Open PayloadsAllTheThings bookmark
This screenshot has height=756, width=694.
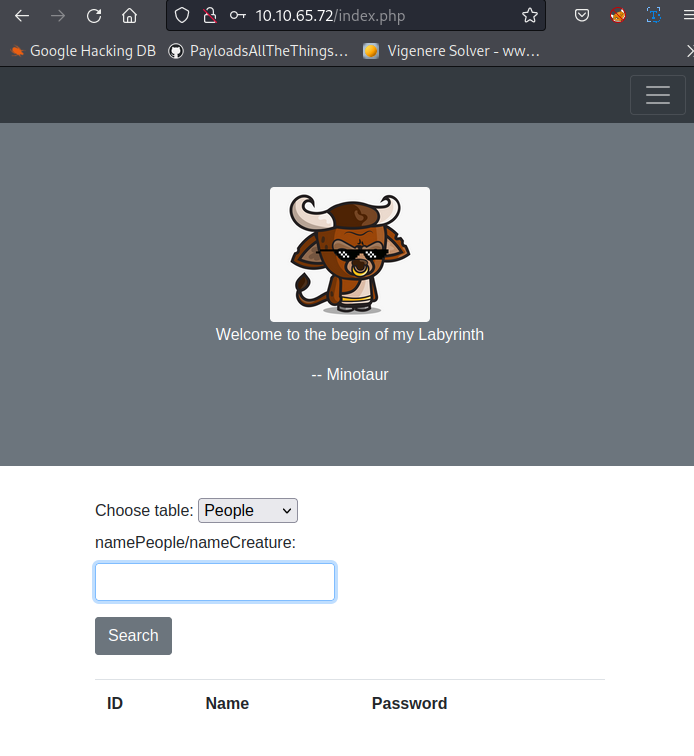tap(259, 51)
